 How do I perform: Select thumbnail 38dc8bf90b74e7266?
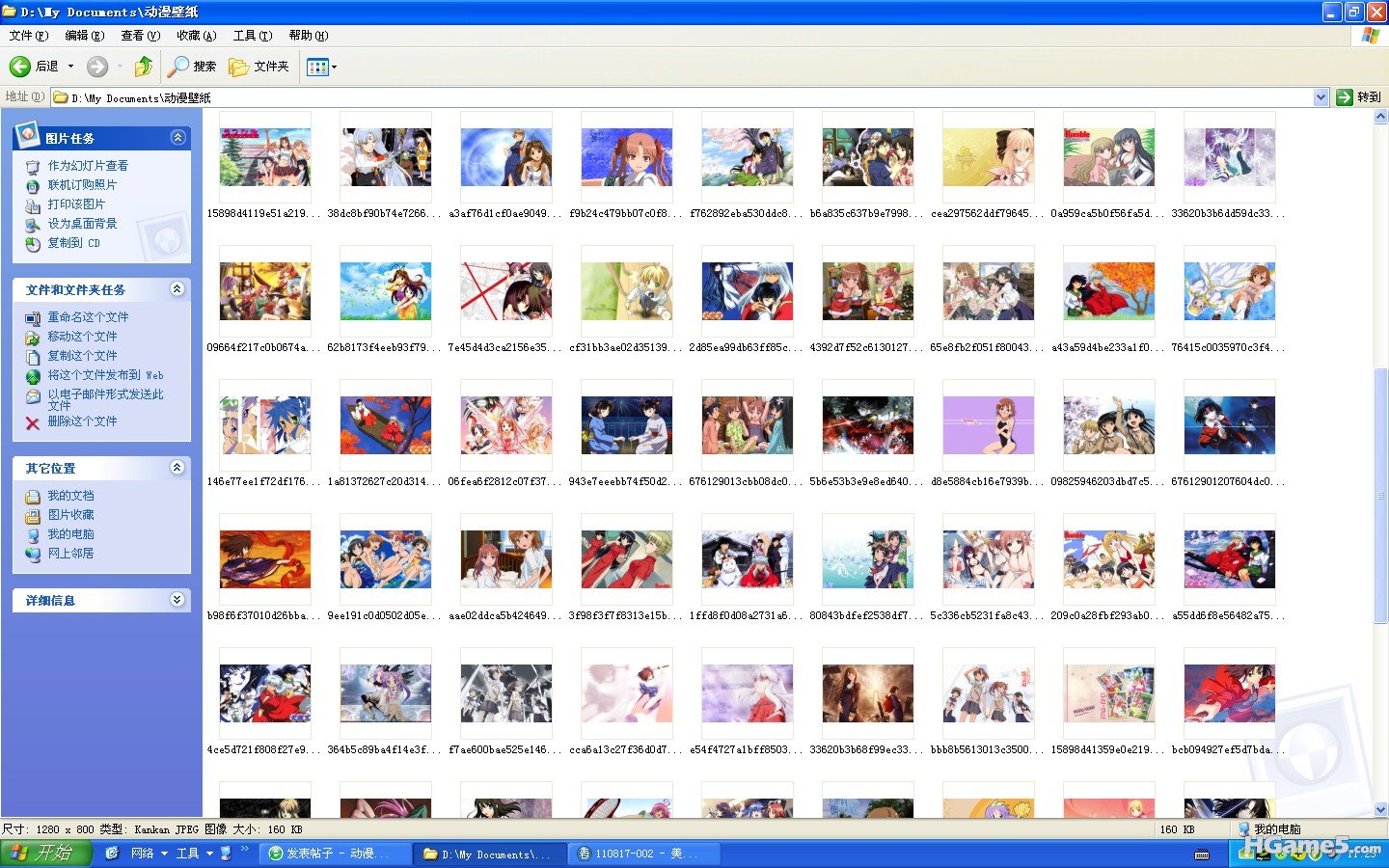[386, 157]
